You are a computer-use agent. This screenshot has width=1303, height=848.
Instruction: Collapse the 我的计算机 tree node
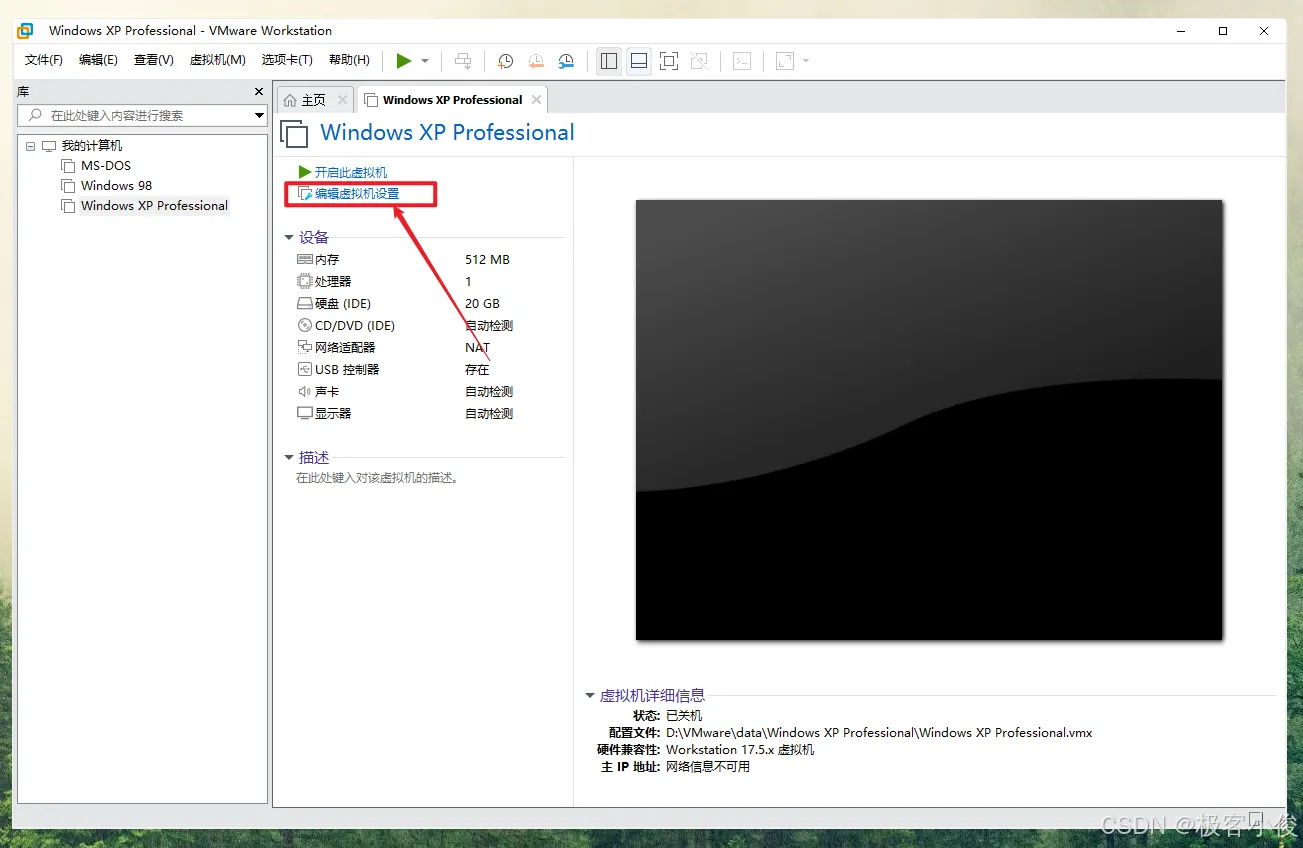[x=30, y=146]
